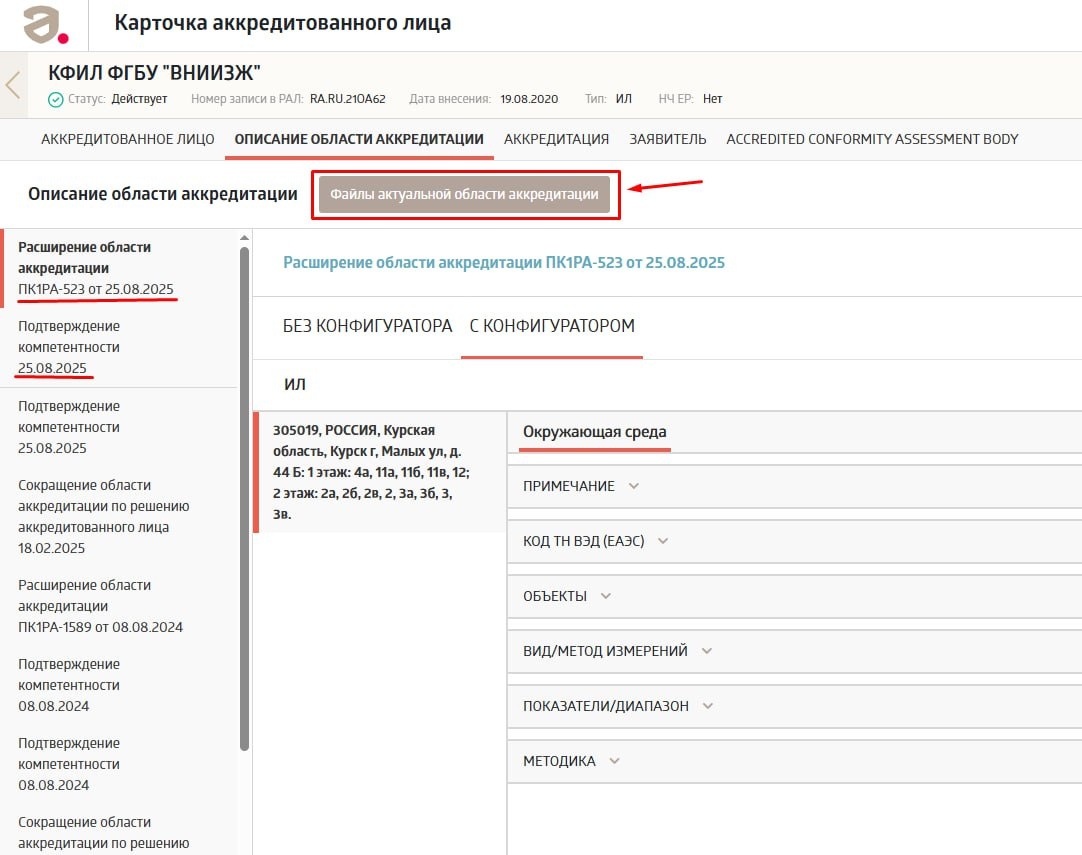Switch to the АККРЕДИТАЦИЯ tab
This screenshot has width=1082, height=855.
(556, 139)
